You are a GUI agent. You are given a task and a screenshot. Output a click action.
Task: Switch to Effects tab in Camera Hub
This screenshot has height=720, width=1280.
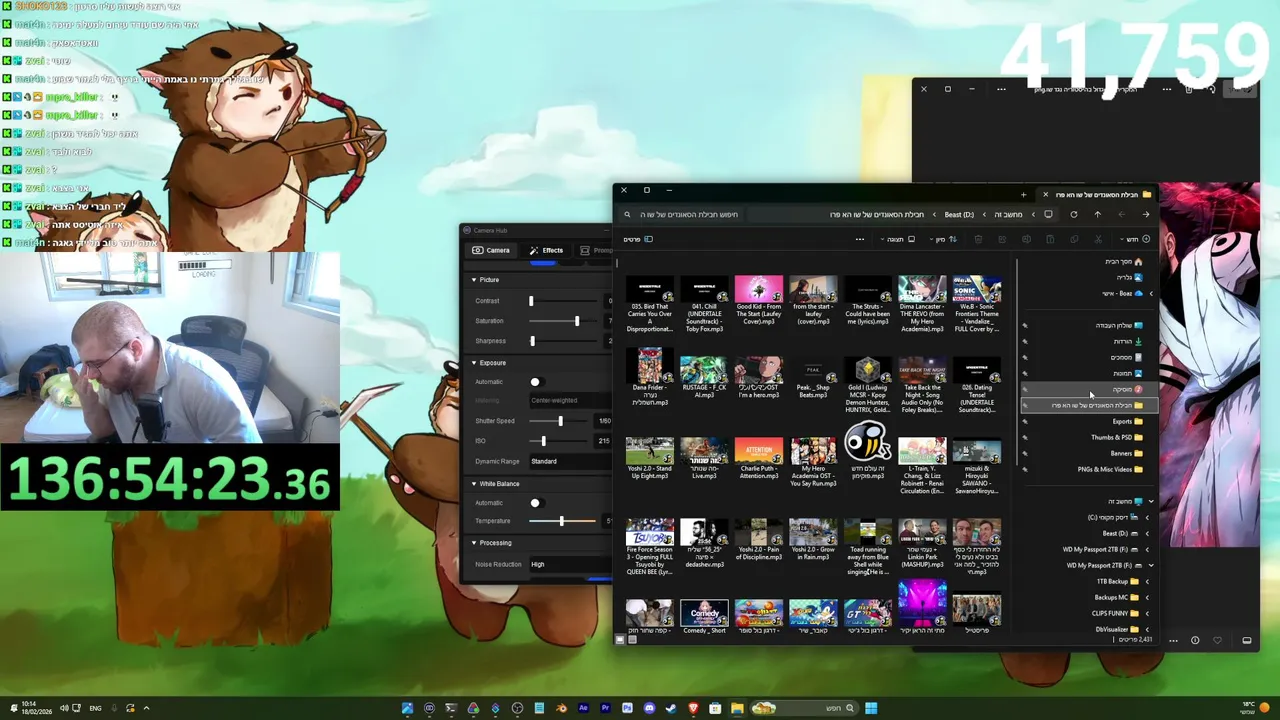547,250
